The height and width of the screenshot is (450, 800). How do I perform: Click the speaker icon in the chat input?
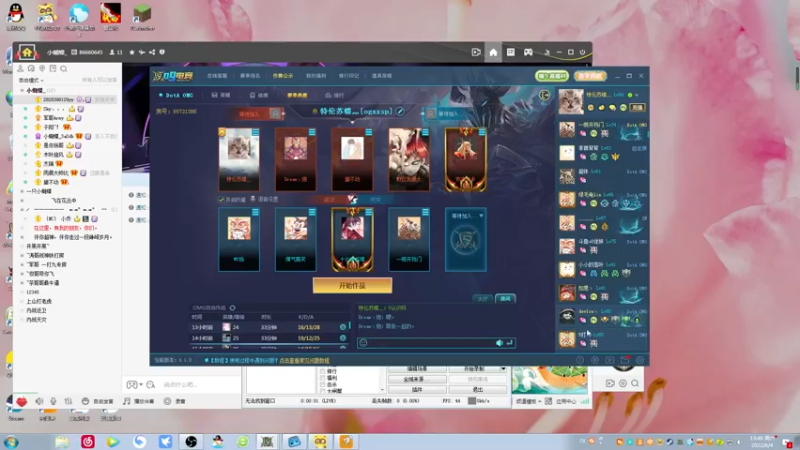click(499, 343)
